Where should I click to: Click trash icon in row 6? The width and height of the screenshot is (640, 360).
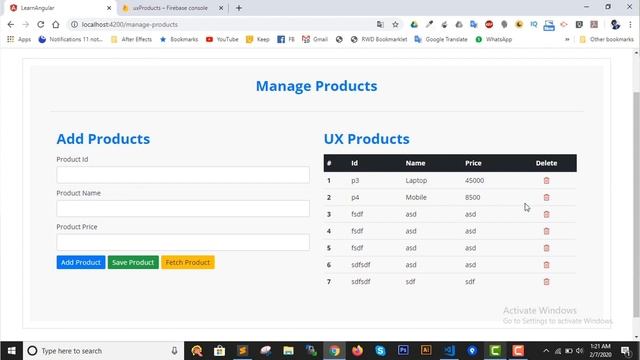tap(546, 265)
